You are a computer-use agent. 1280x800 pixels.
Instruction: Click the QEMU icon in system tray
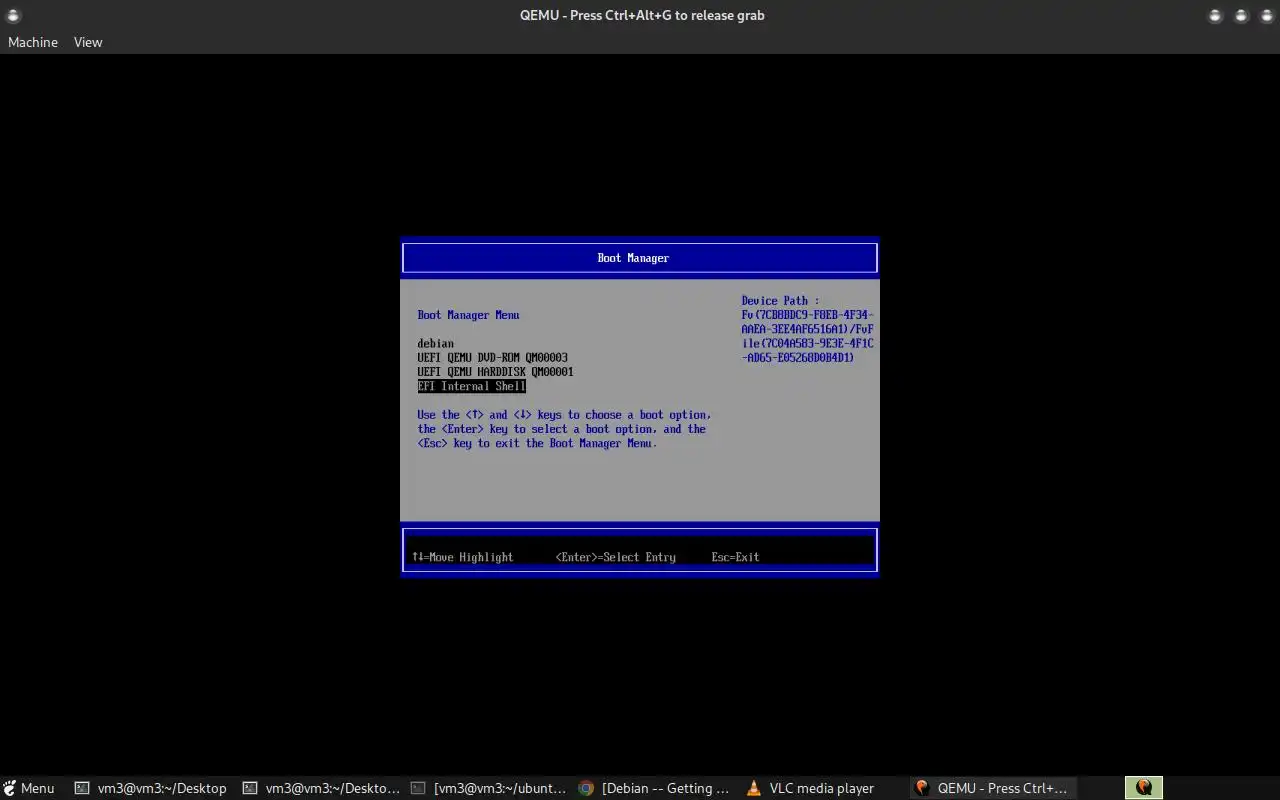click(1144, 788)
